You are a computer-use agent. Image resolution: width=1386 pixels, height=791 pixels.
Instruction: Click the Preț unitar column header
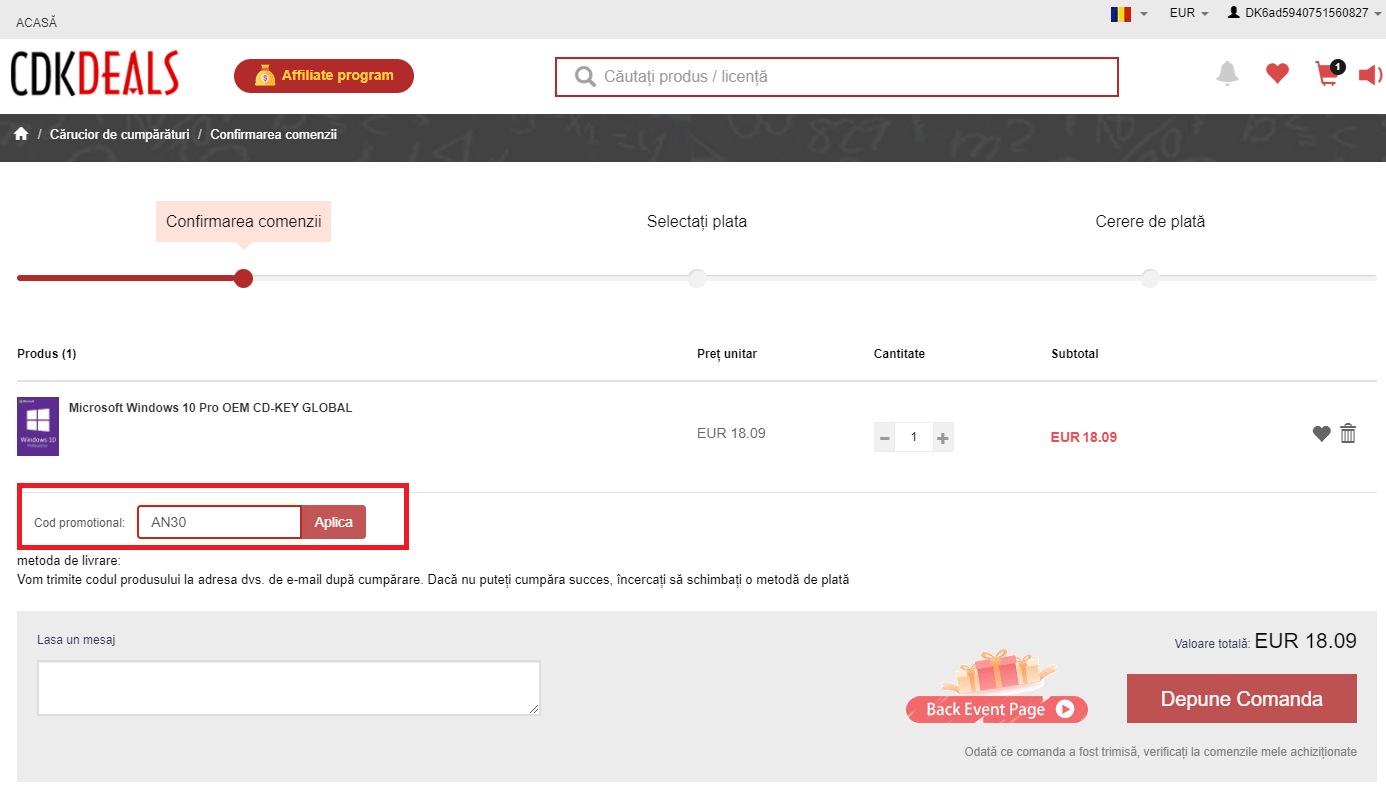(x=727, y=354)
